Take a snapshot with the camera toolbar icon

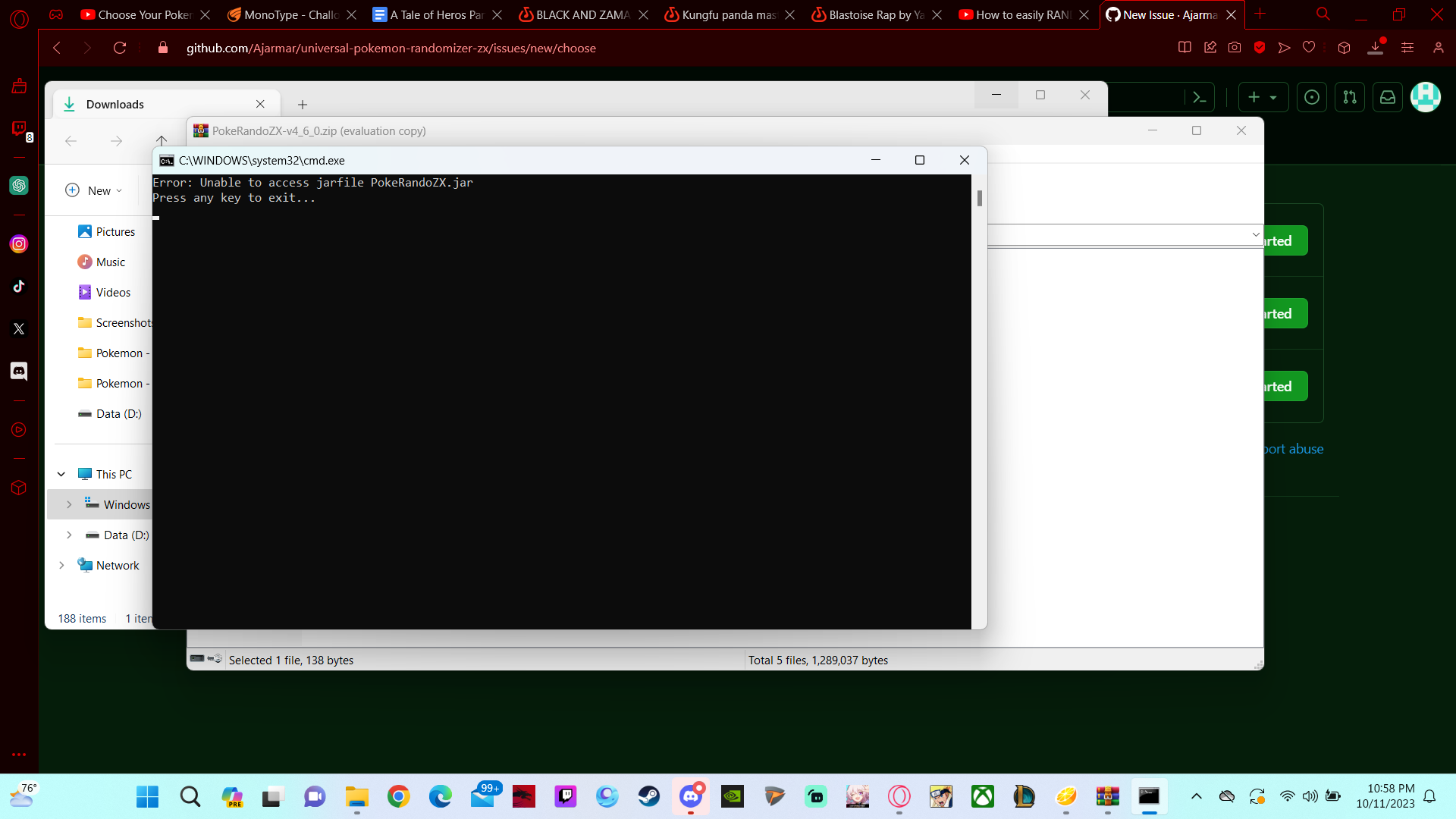1235,47
